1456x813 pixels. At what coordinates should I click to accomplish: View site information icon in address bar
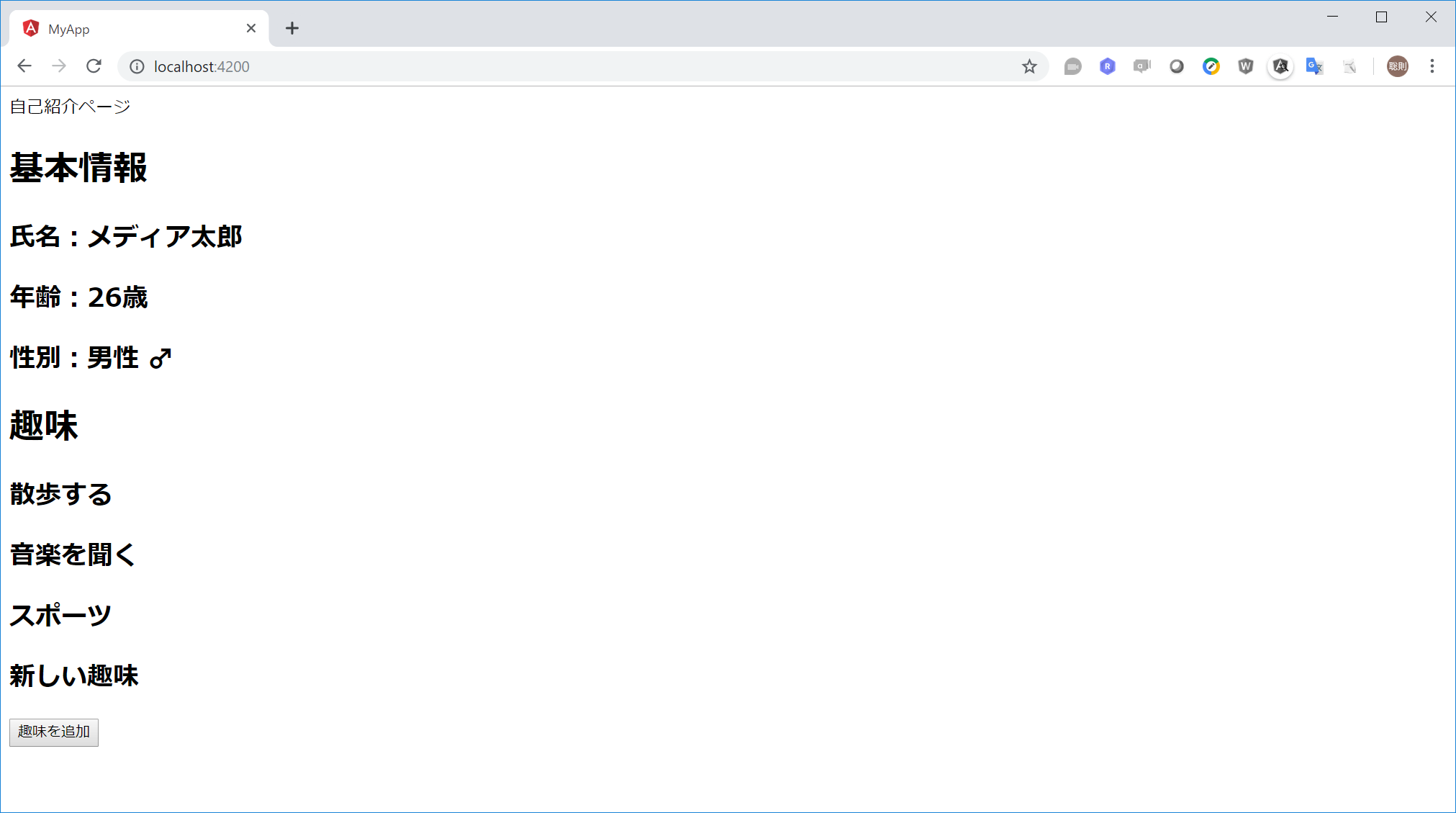tap(137, 66)
